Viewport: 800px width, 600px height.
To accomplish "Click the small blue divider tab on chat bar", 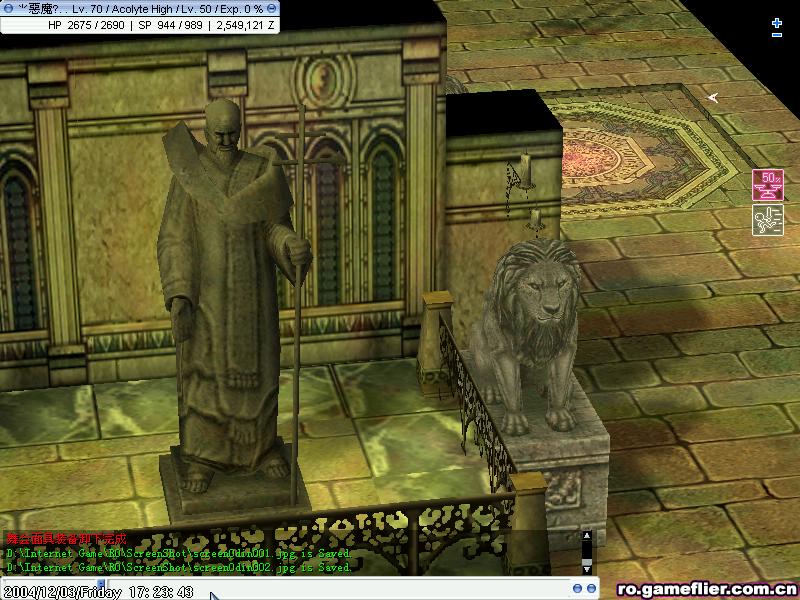I will pos(101,585).
